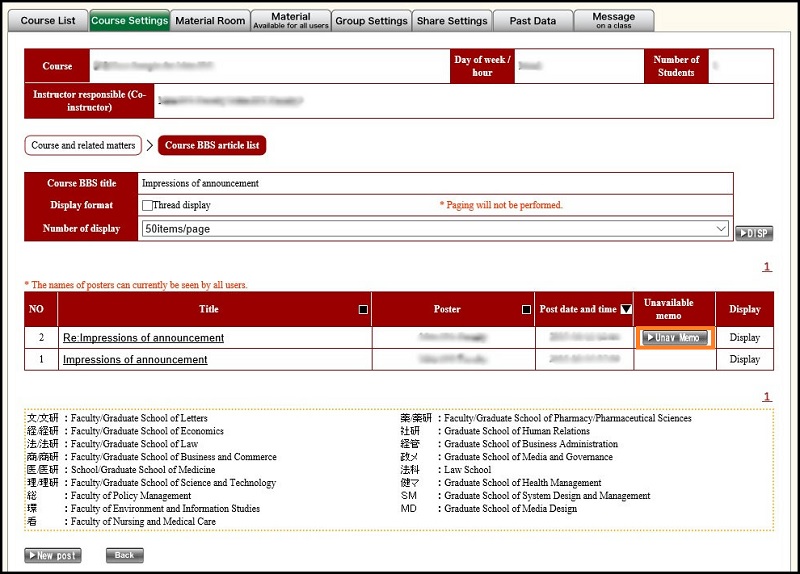Open the original Impressions of announcement post
The width and height of the screenshot is (800, 574).
pos(135,360)
